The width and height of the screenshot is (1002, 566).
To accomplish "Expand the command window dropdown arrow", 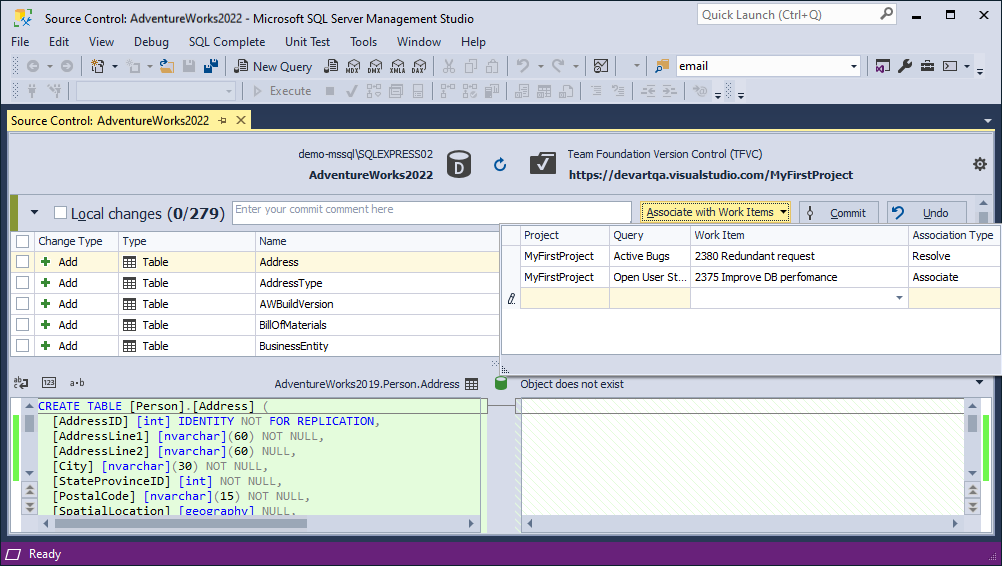I will (x=966, y=66).
